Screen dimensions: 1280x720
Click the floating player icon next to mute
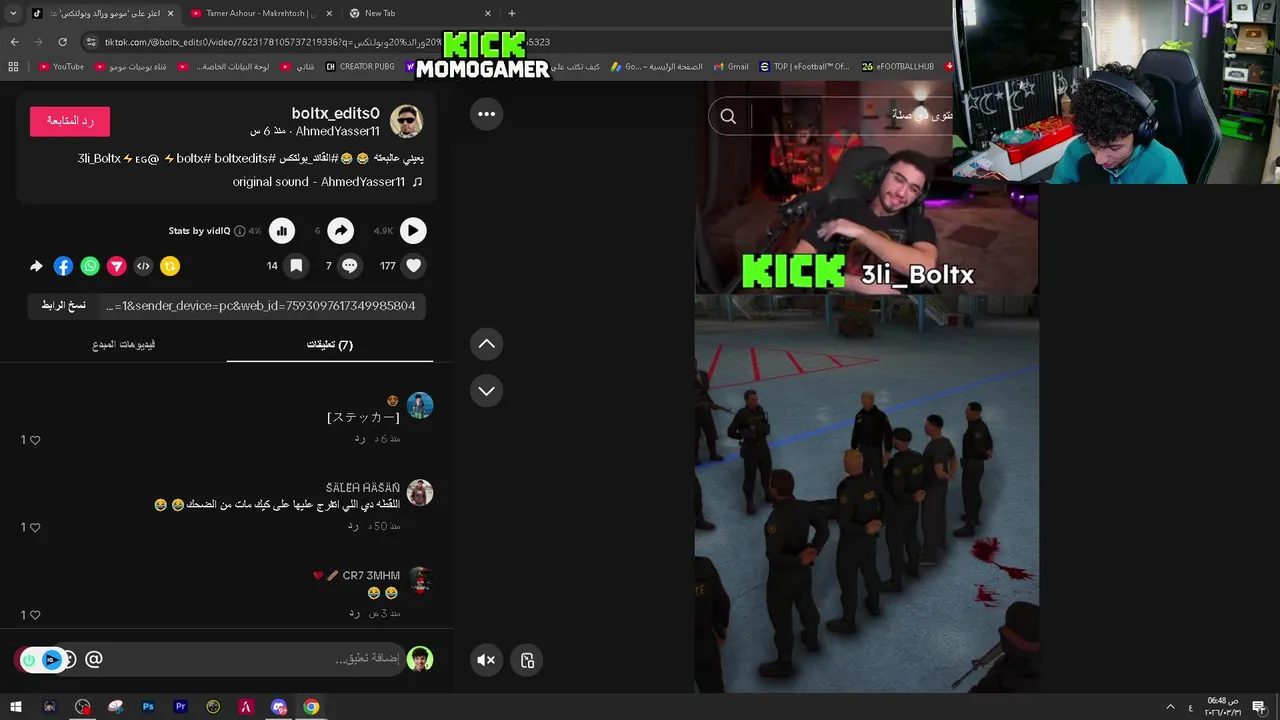click(527, 660)
